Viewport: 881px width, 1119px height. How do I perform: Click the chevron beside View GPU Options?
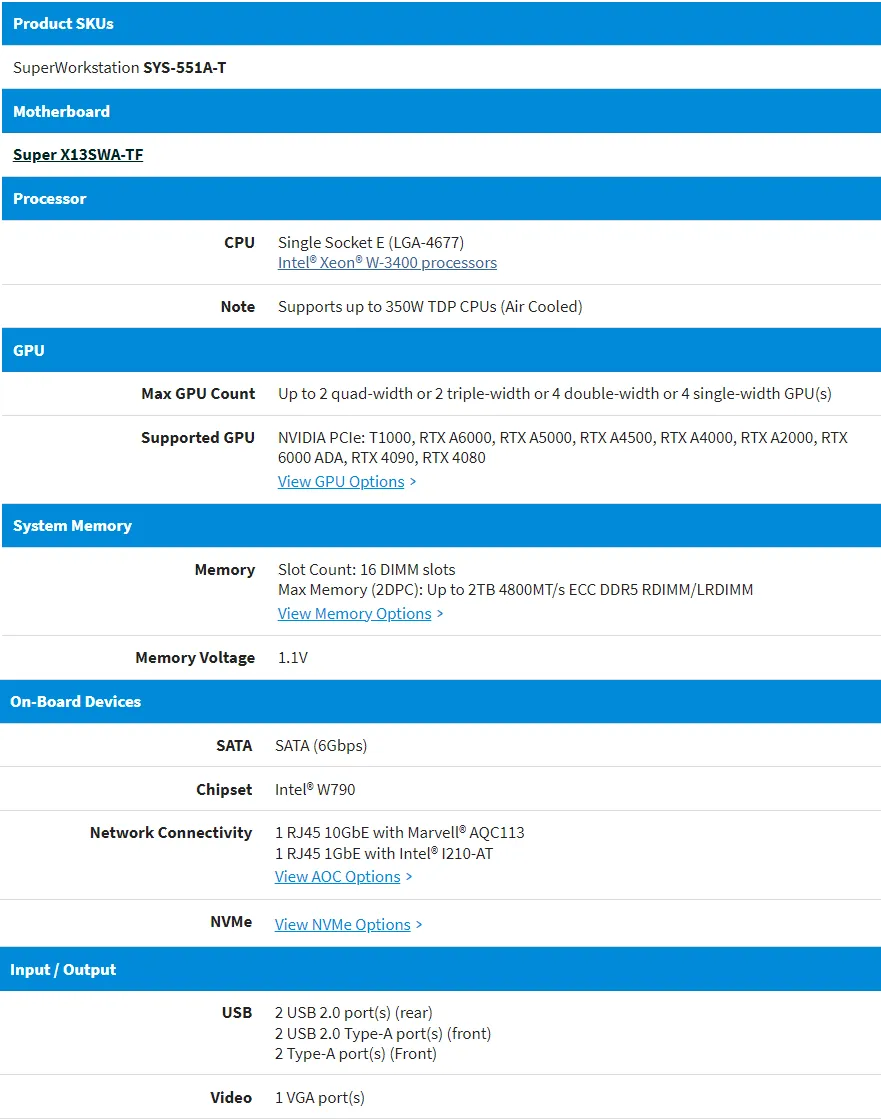click(413, 482)
